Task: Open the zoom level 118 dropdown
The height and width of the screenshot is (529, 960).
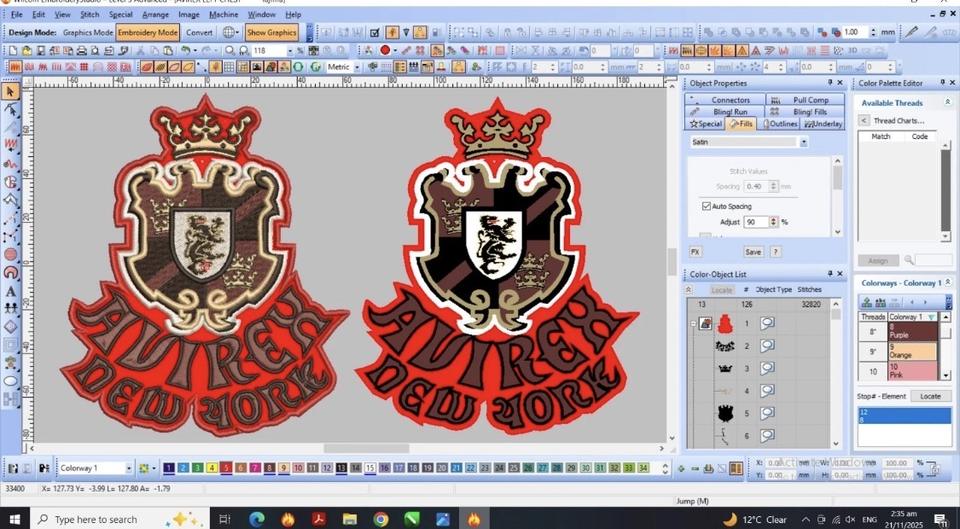Action: (x=291, y=50)
